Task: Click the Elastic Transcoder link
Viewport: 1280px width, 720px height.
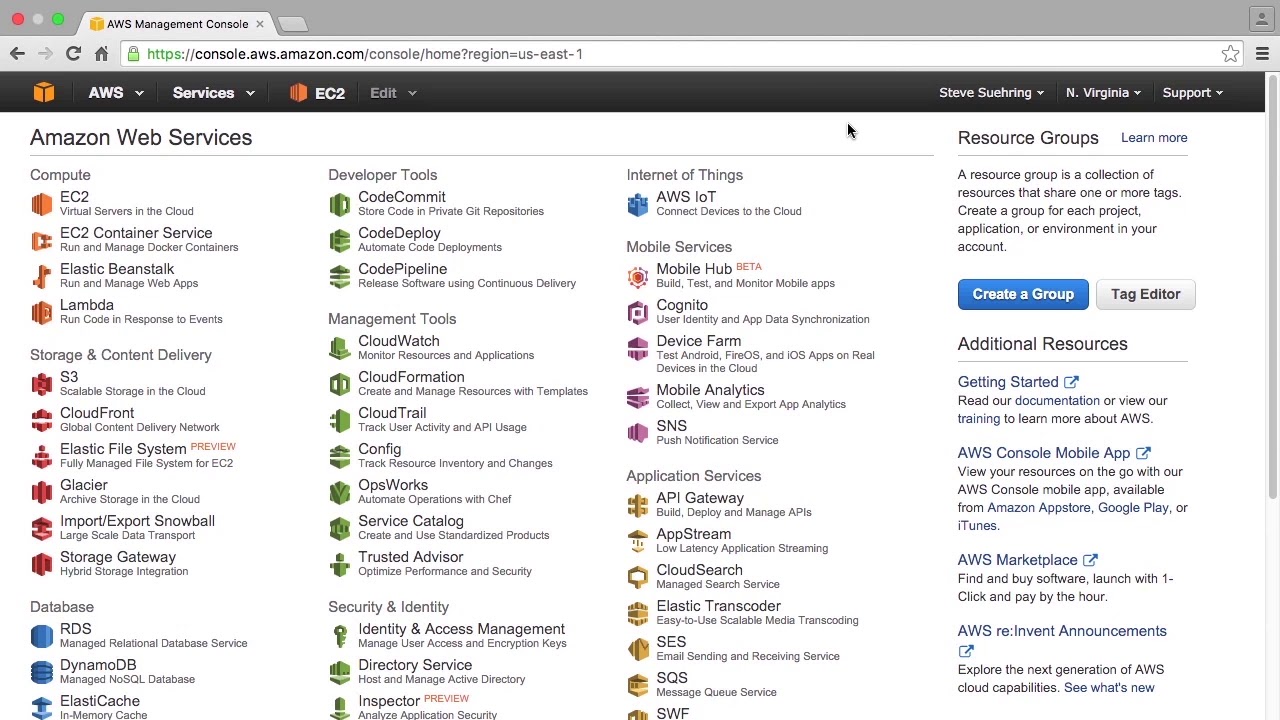Action: [718, 606]
